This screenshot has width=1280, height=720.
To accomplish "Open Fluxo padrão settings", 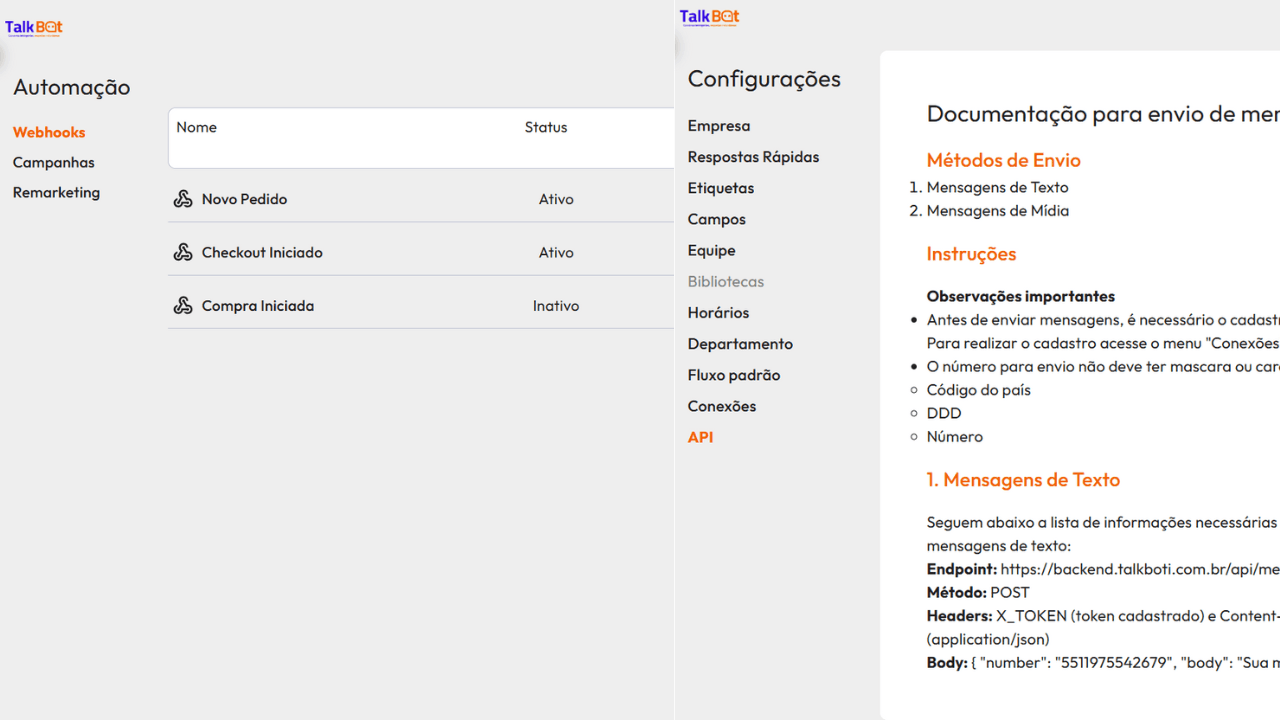I will (734, 375).
